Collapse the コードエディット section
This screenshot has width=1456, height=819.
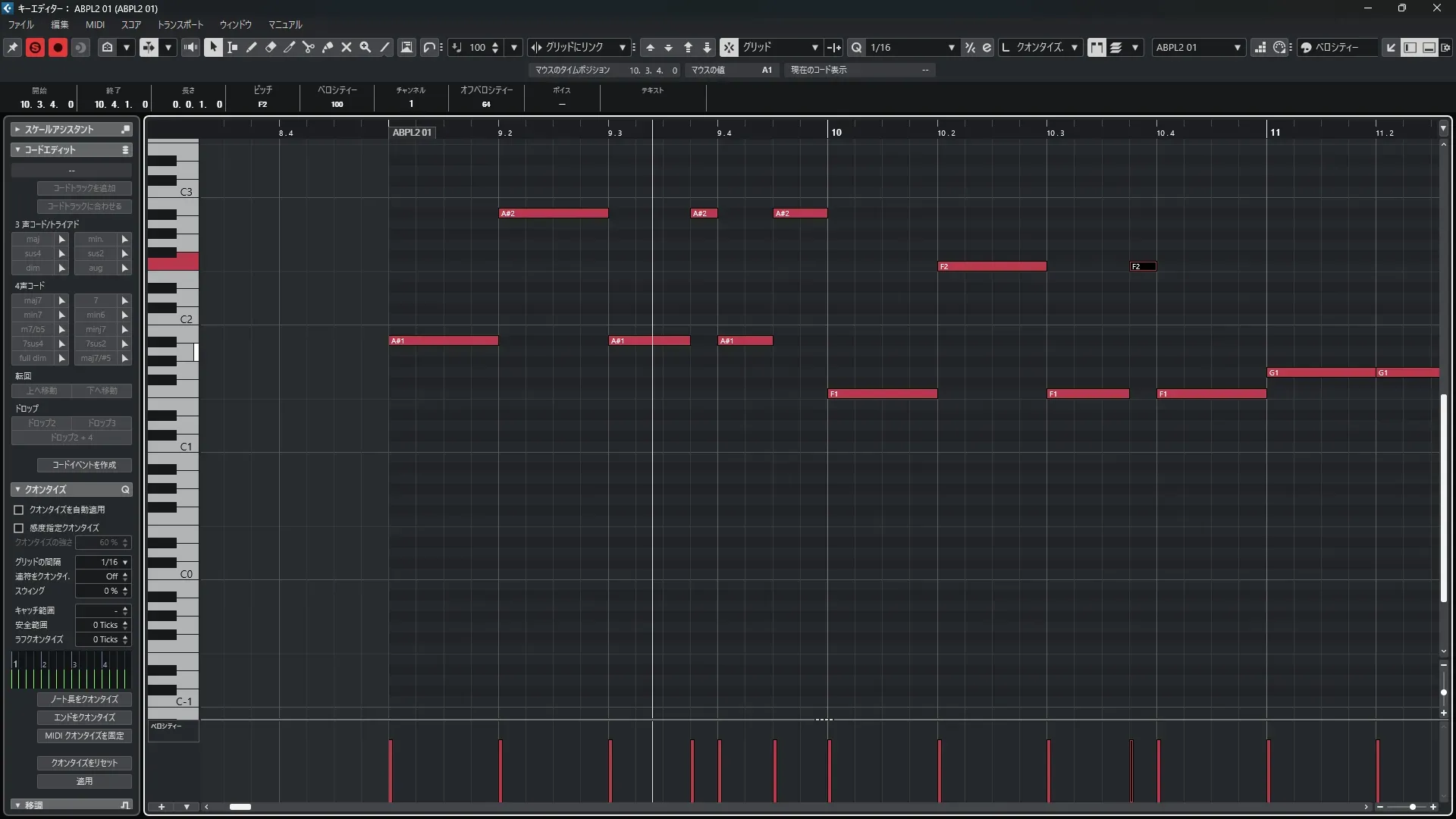tap(17, 150)
